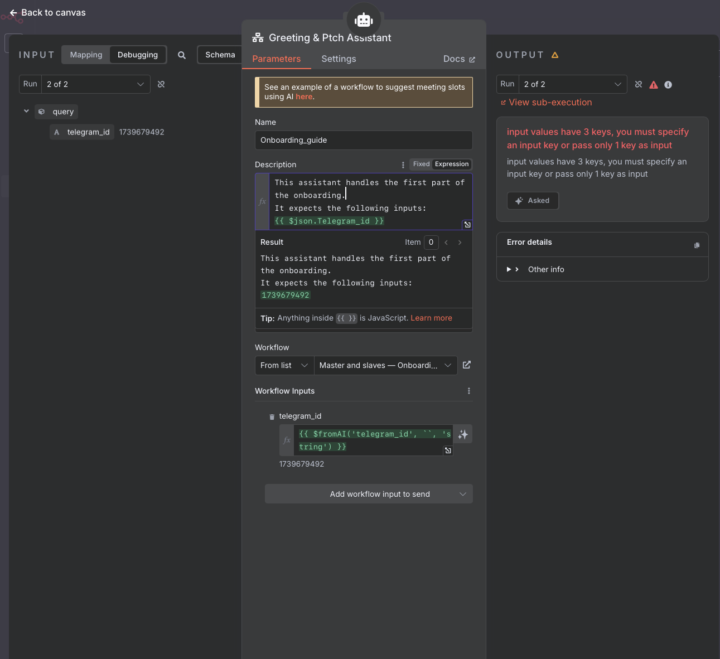Open Workflow Inputs options dots

coord(468,391)
